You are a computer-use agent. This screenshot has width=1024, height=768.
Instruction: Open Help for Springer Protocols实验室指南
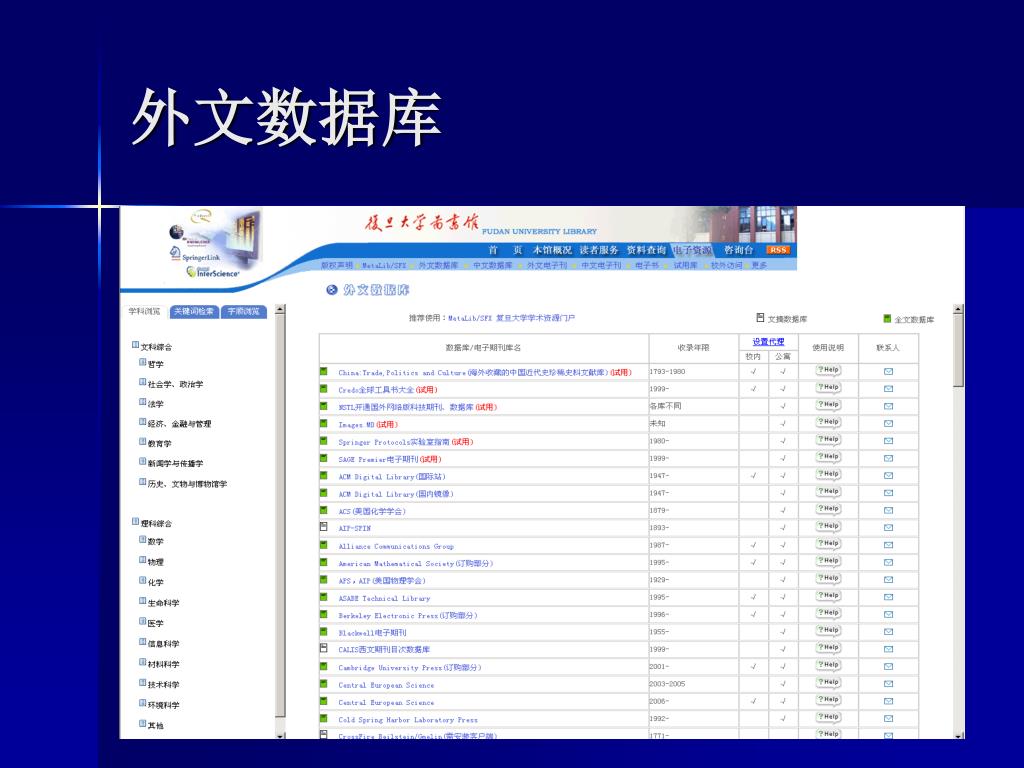pos(828,440)
